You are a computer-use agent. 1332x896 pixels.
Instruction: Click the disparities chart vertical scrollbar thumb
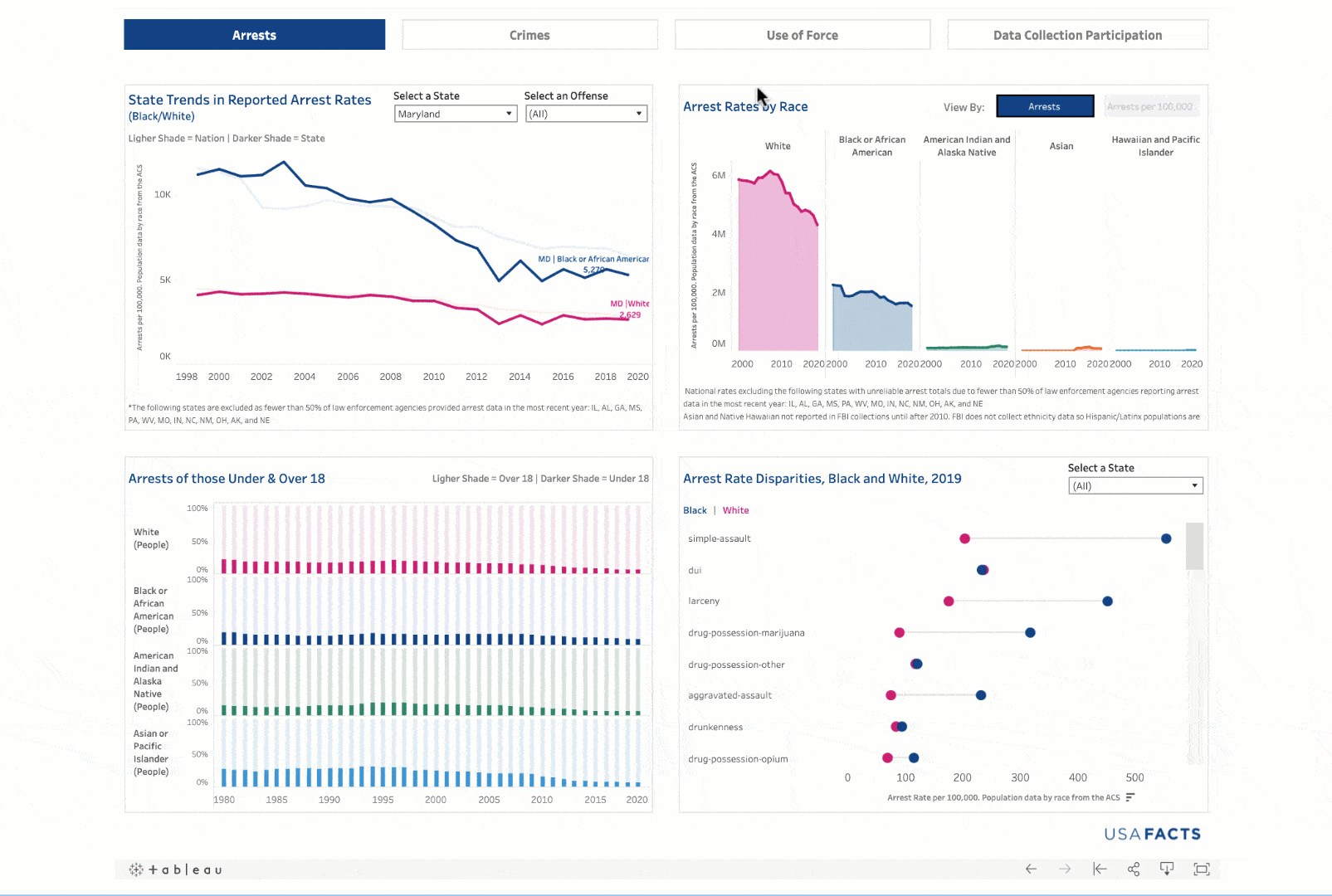[1194, 546]
